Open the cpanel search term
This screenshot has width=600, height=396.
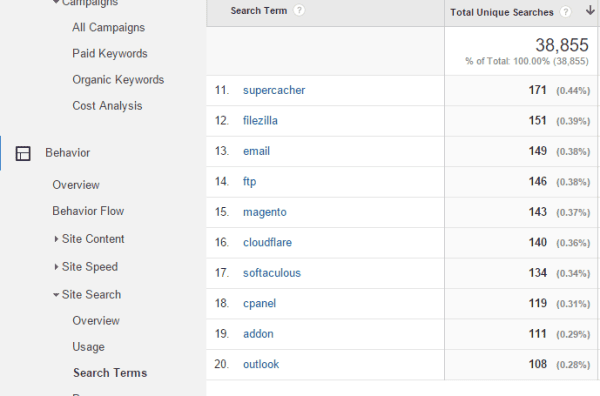coord(259,303)
